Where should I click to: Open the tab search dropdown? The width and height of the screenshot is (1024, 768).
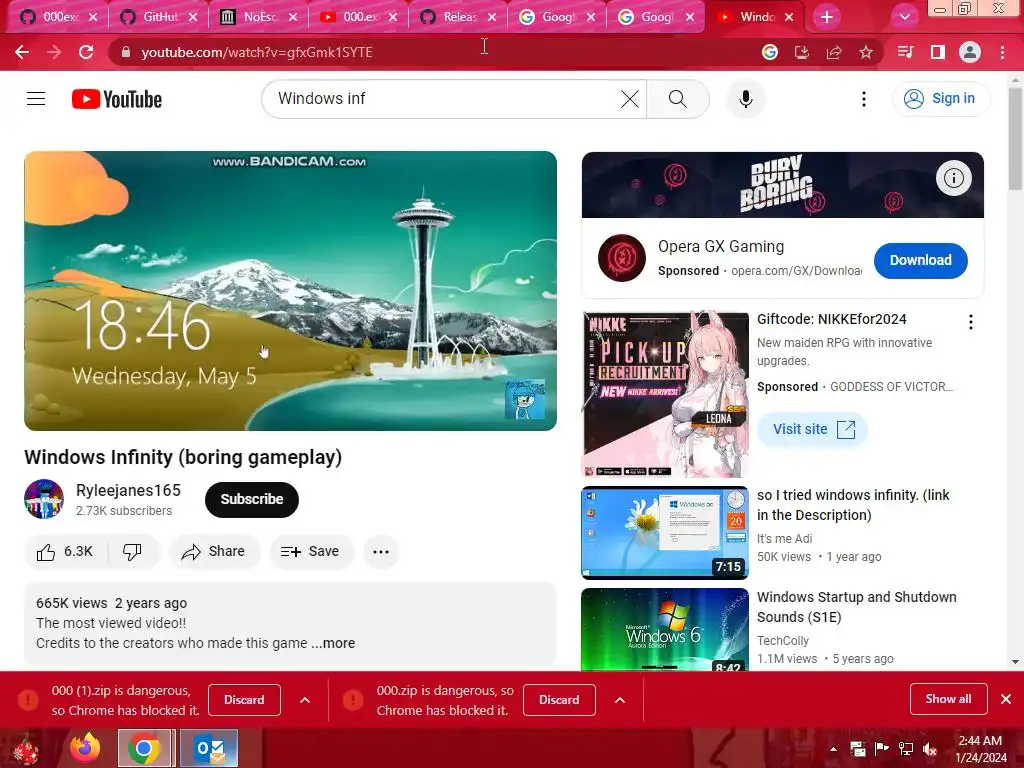(x=904, y=17)
